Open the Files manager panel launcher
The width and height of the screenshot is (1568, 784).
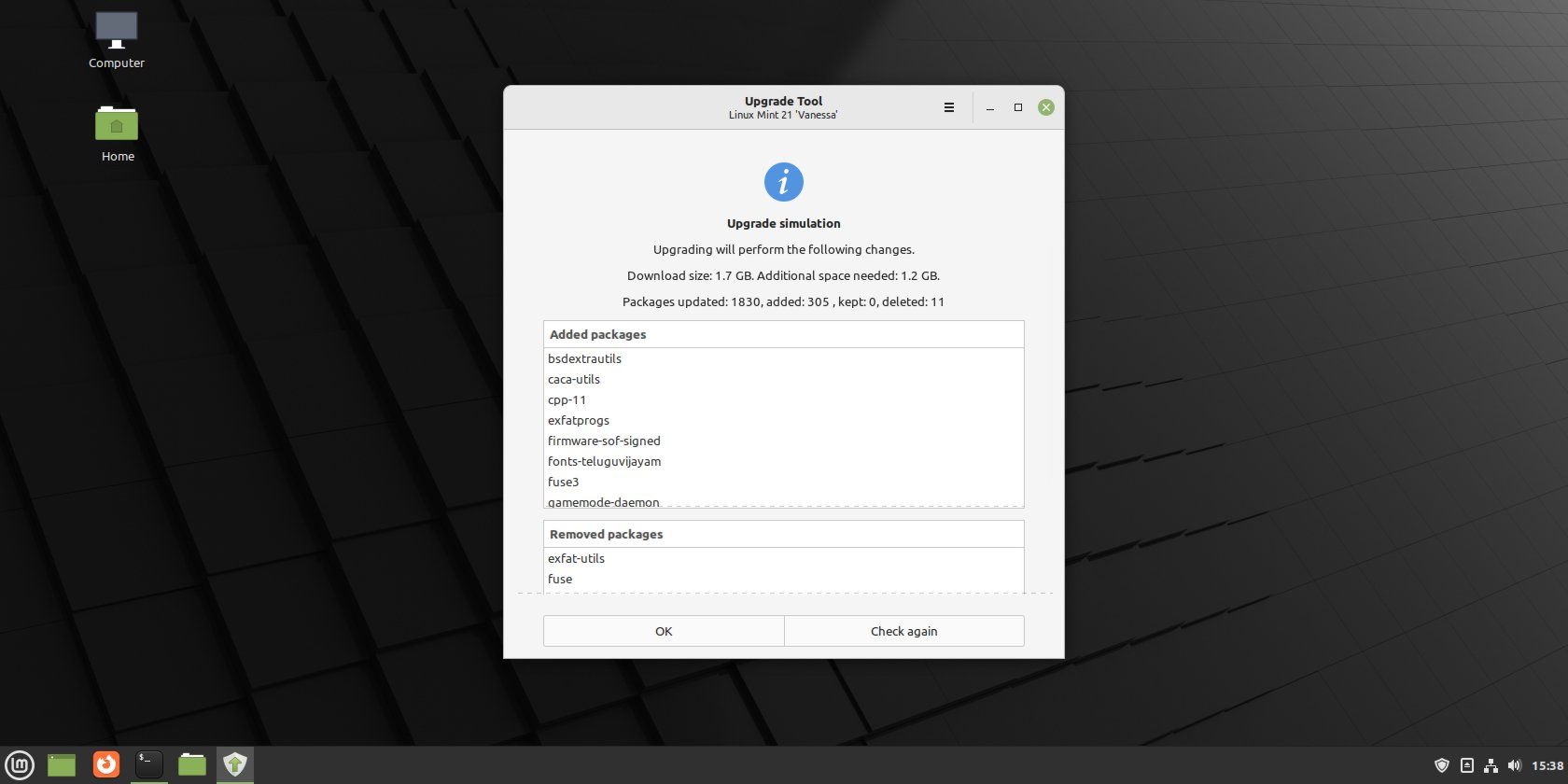pyautogui.click(x=192, y=765)
